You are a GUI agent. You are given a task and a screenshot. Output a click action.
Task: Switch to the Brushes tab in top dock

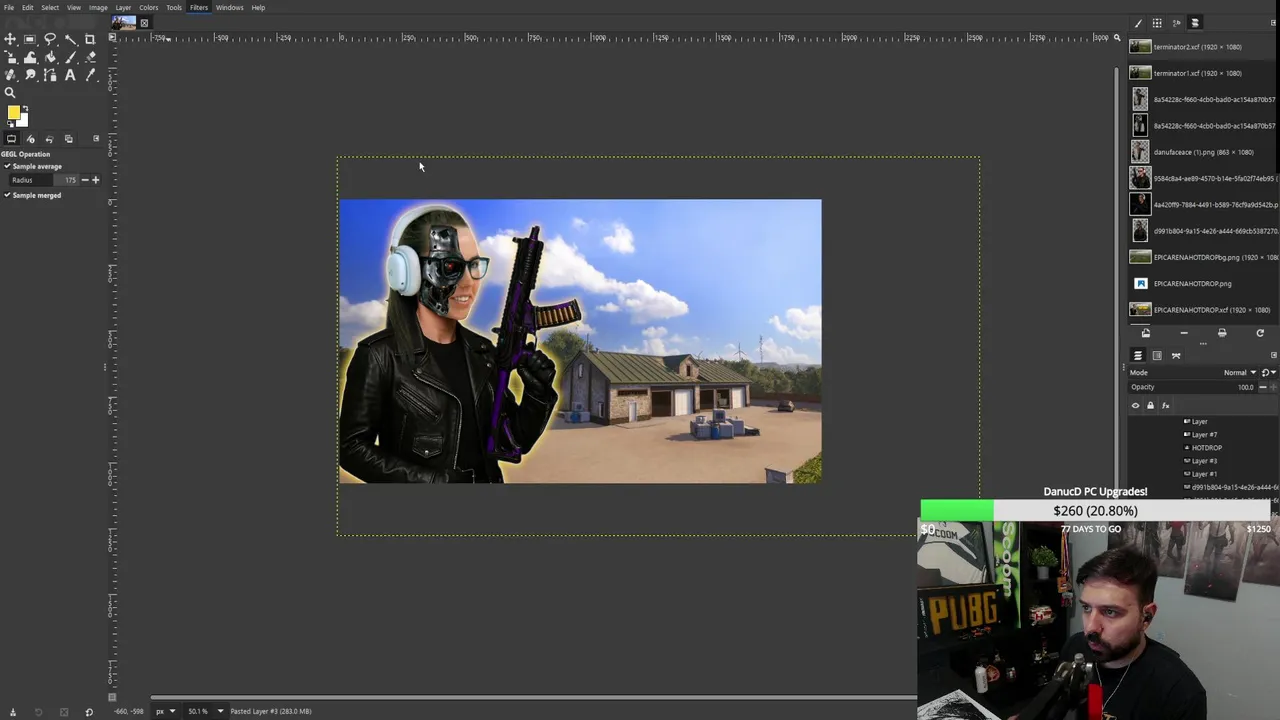coord(1138,23)
